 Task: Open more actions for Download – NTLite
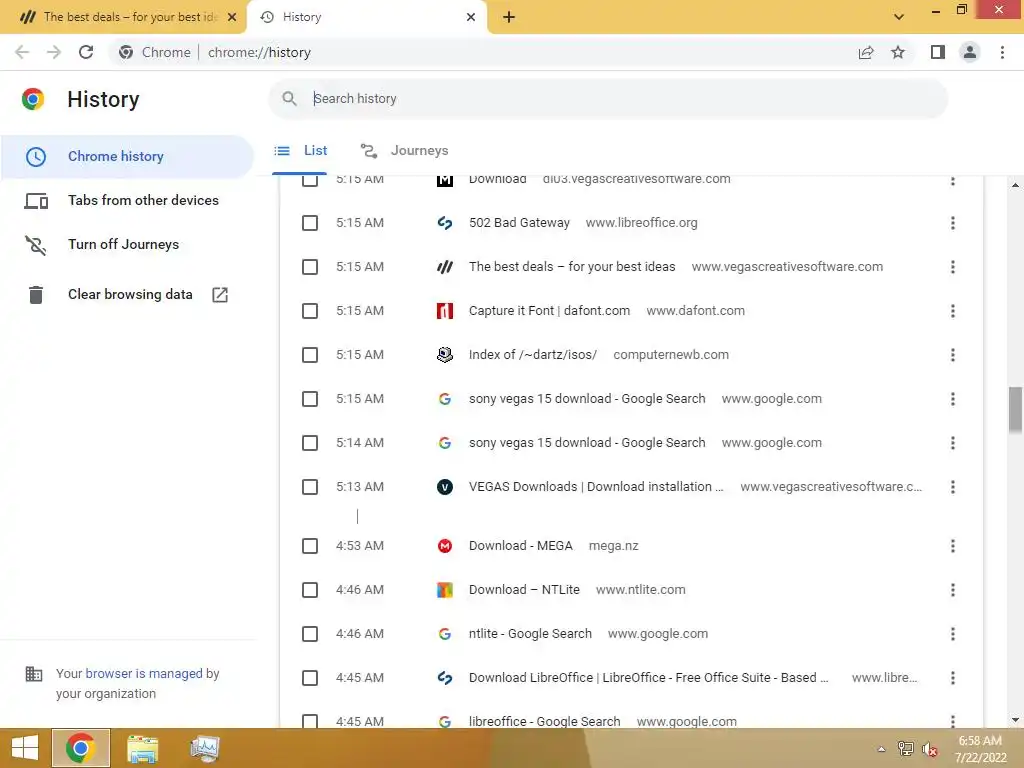point(953,590)
